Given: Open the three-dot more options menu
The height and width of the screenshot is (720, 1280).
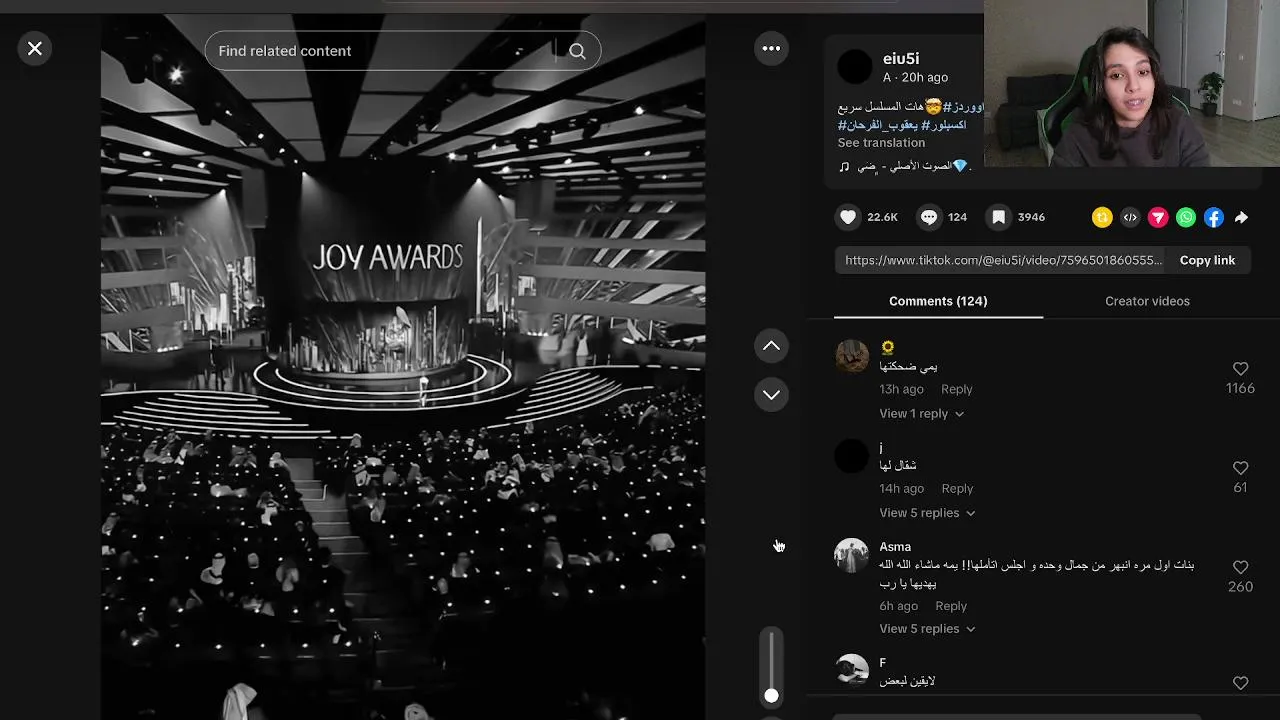Looking at the screenshot, I should coord(771,48).
